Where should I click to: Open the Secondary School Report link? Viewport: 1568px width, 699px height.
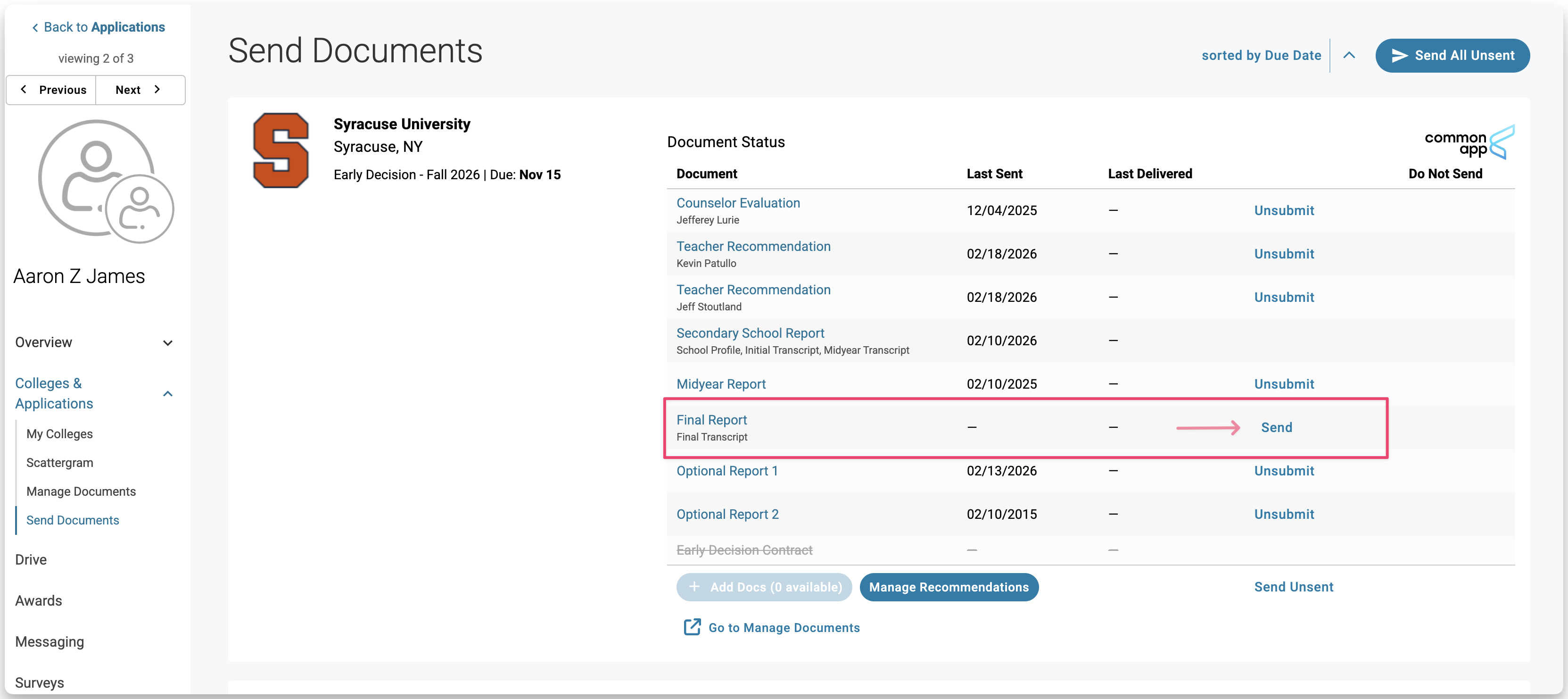(x=750, y=333)
